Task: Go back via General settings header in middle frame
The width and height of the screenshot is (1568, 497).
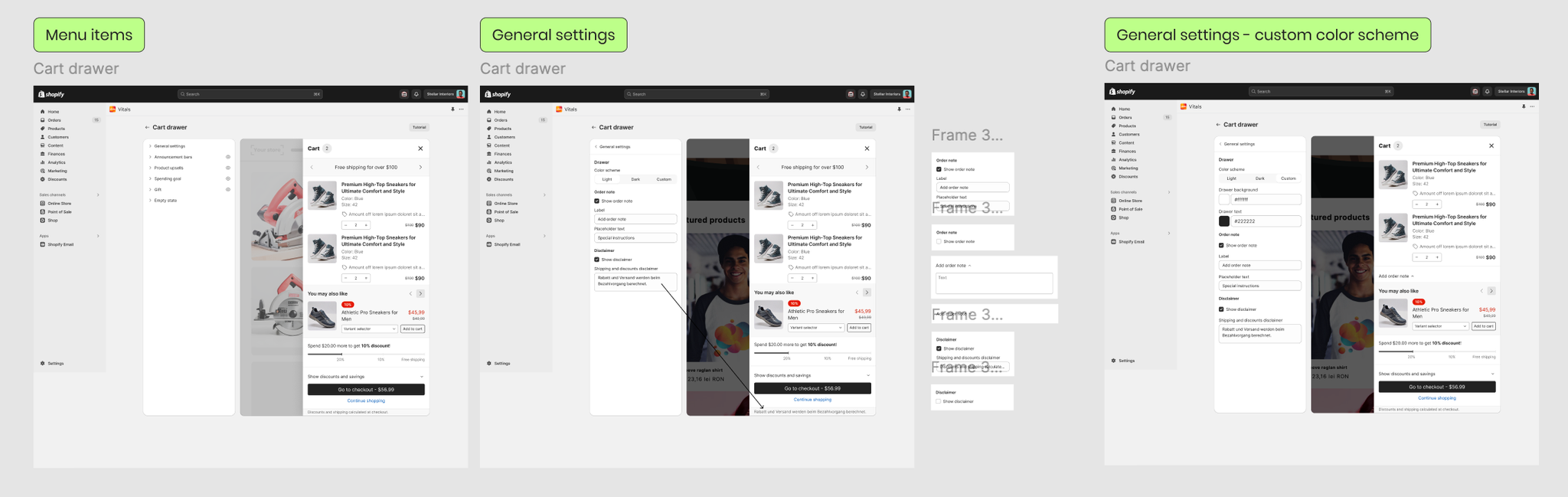Action: coord(612,147)
